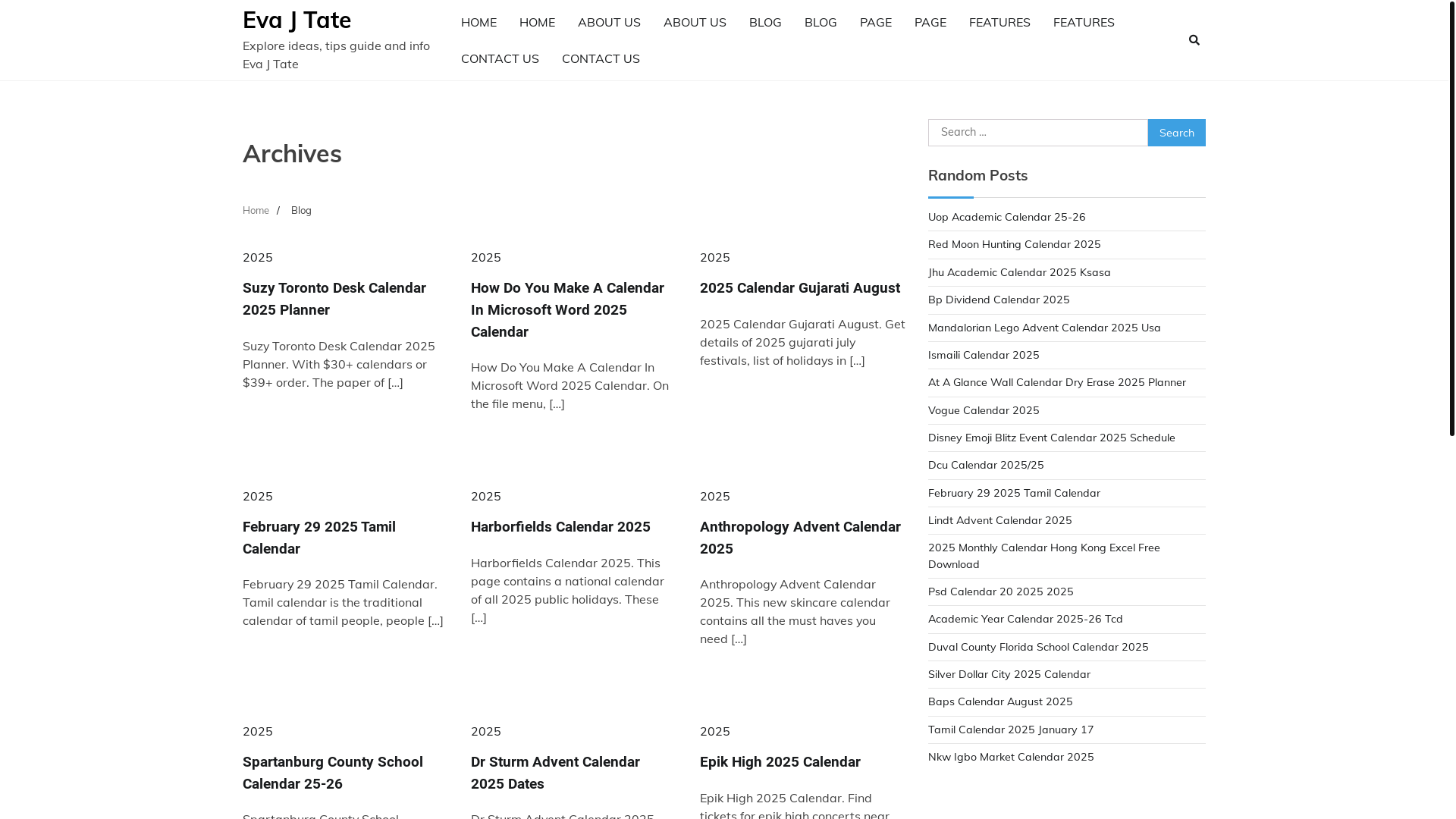This screenshot has width=1456, height=819.
Task: Open Academic Year Calendar 2025-26 Tcd link
Action: pyautogui.click(x=1025, y=619)
